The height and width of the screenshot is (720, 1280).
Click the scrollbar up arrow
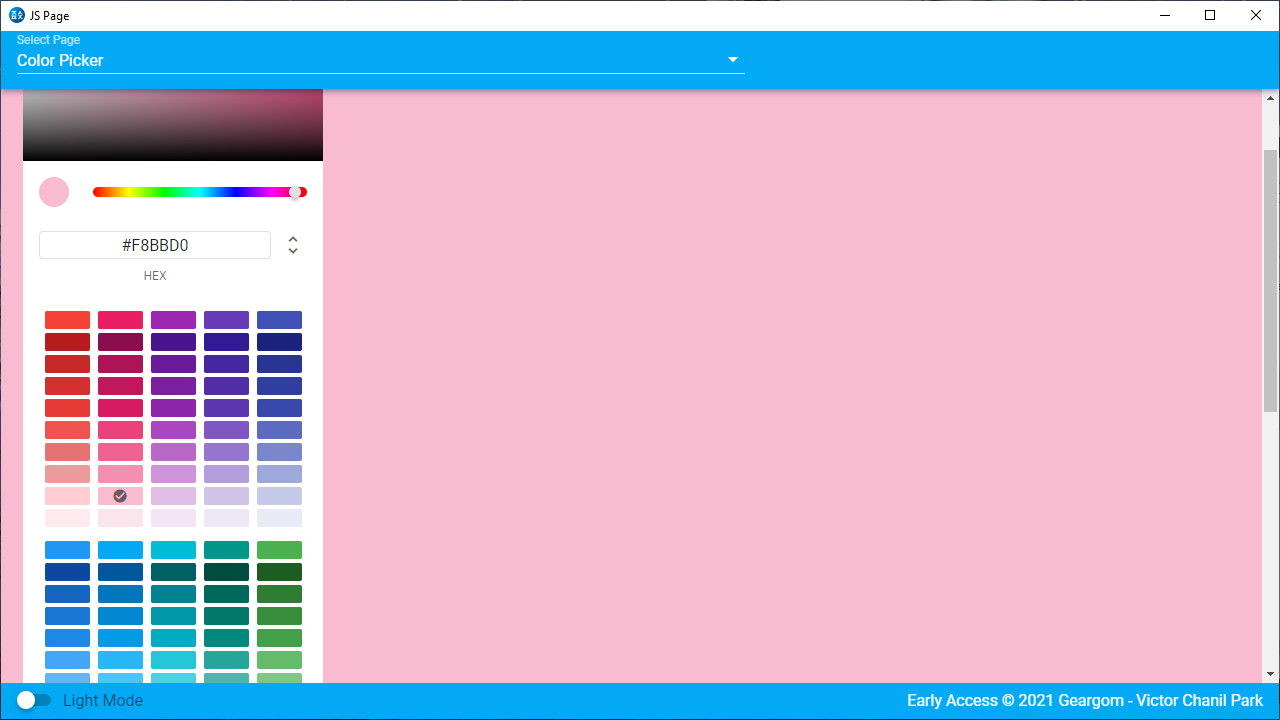coord(1270,96)
